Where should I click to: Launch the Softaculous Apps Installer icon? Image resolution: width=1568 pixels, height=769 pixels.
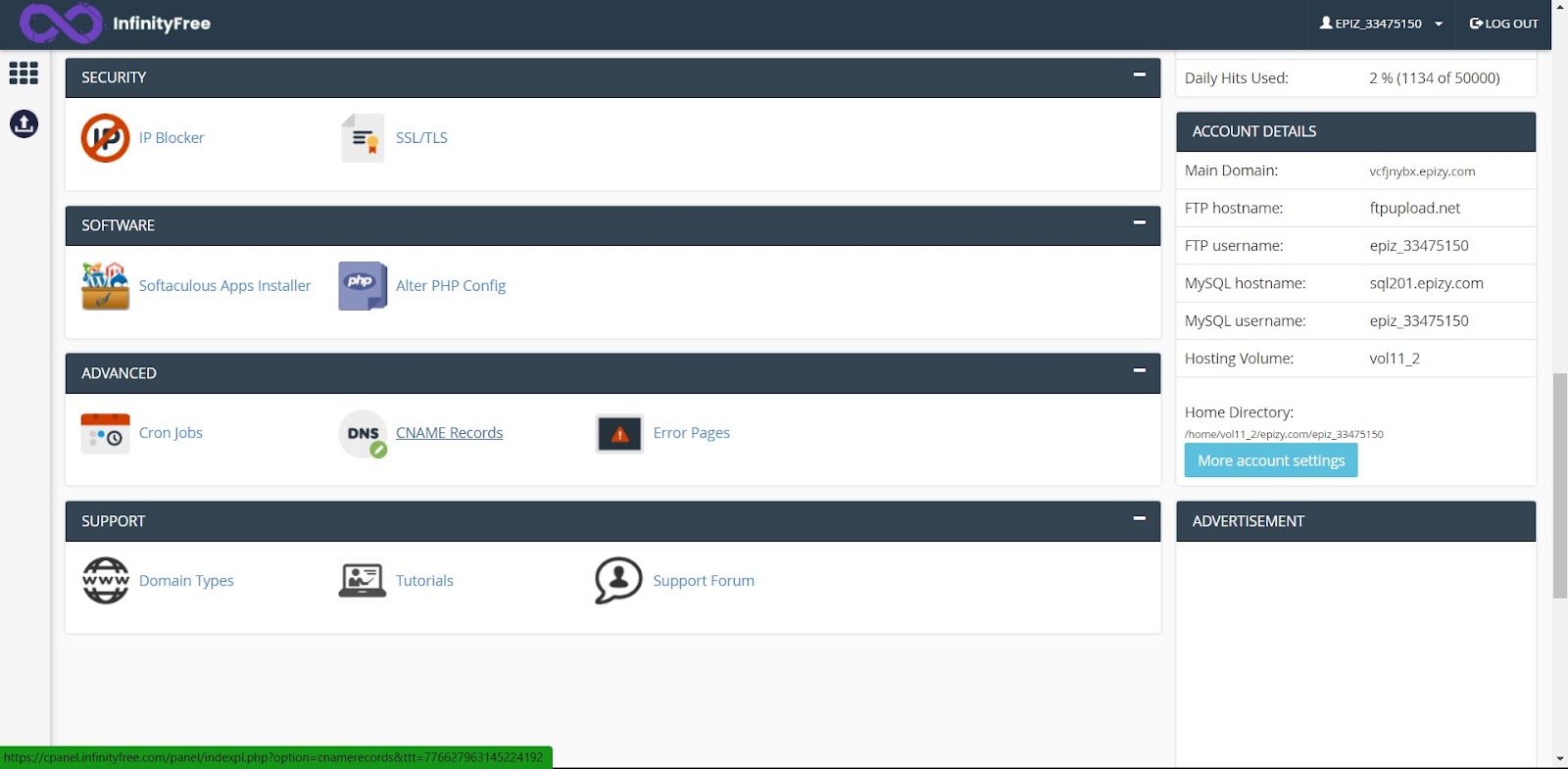point(105,286)
